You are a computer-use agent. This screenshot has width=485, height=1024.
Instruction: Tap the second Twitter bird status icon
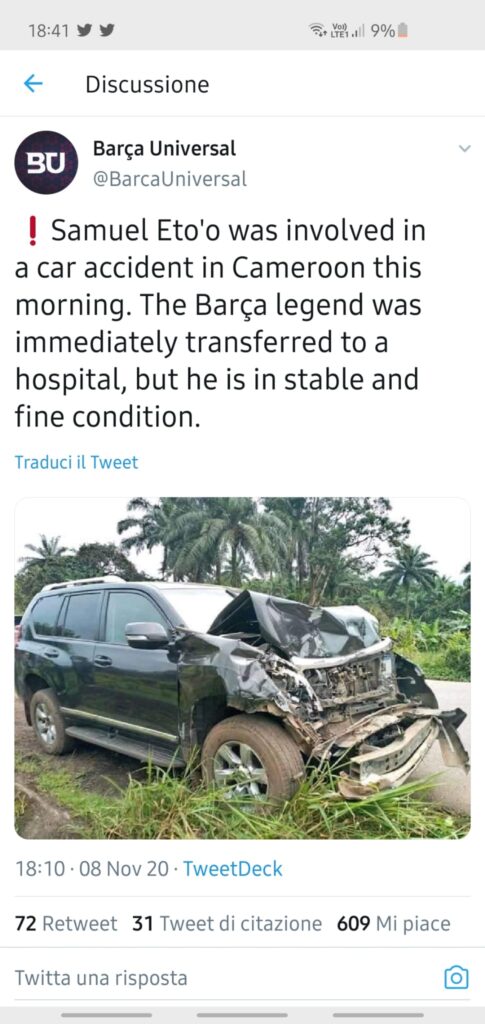click(x=106, y=30)
